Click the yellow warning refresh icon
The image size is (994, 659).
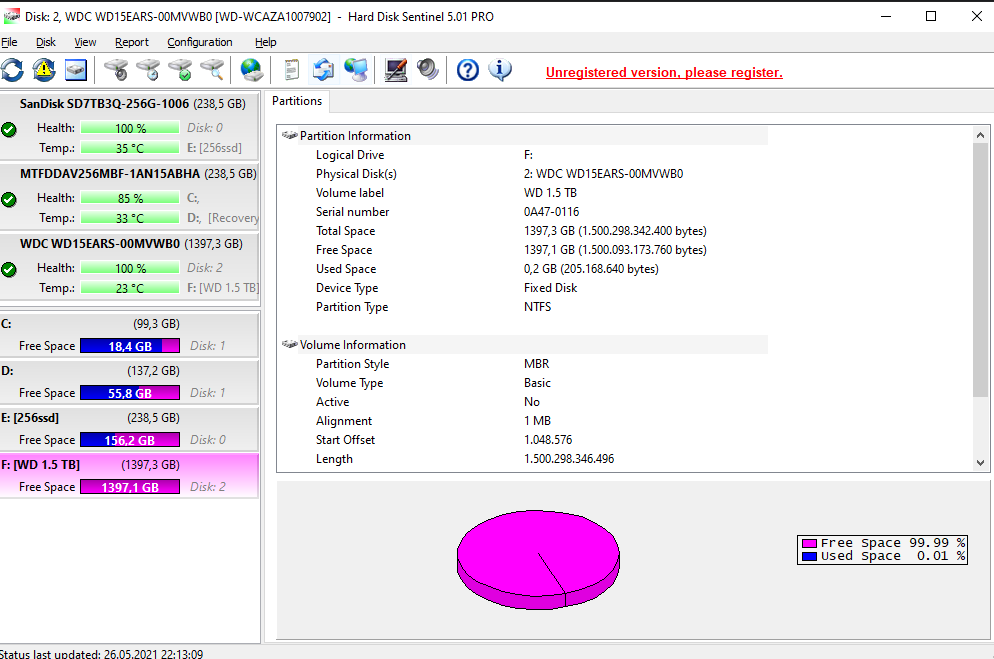coord(44,70)
